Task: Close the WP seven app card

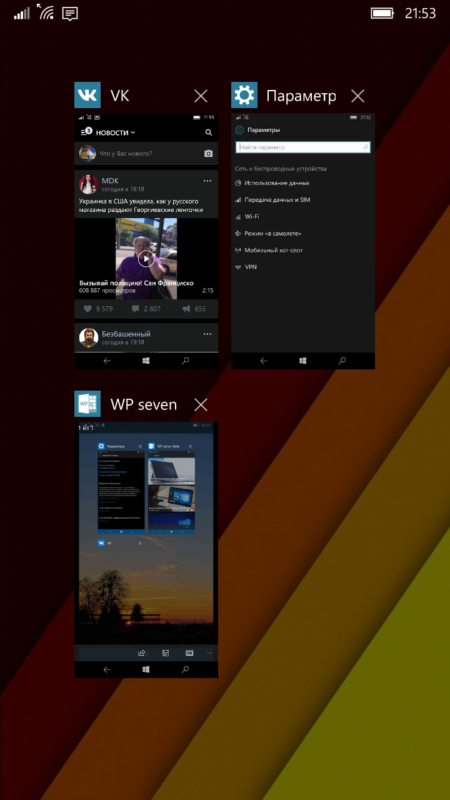Action: click(201, 405)
